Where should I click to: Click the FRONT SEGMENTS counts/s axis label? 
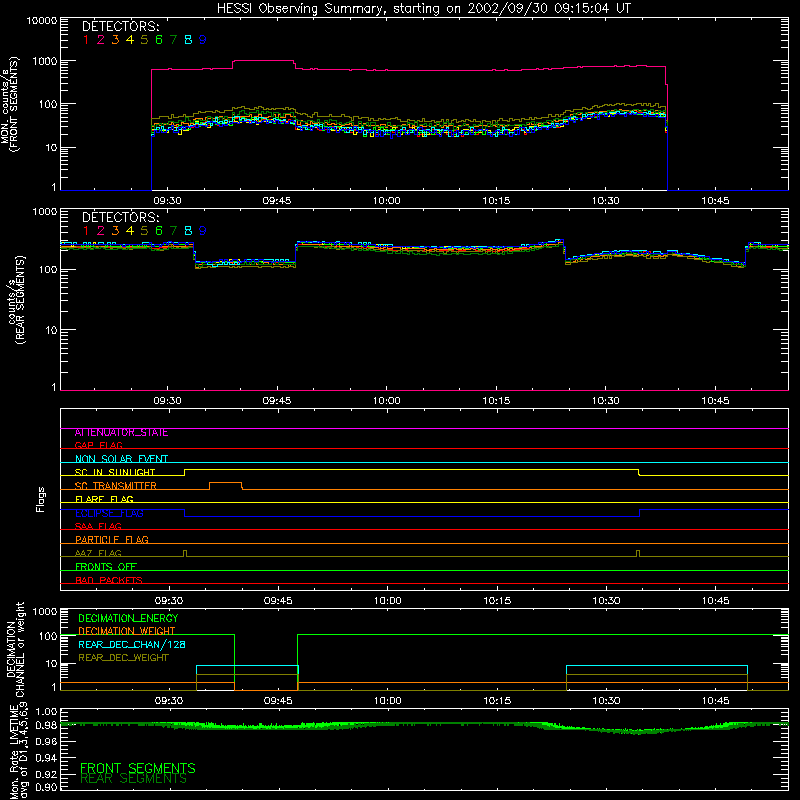[10, 104]
